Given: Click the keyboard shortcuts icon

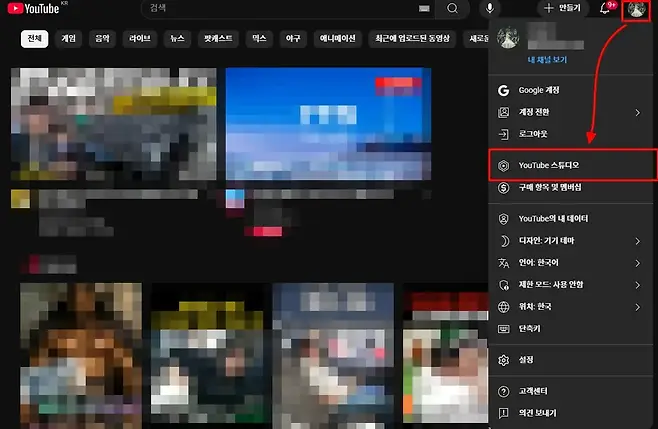Looking at the screenshot, I should point(504,329).
